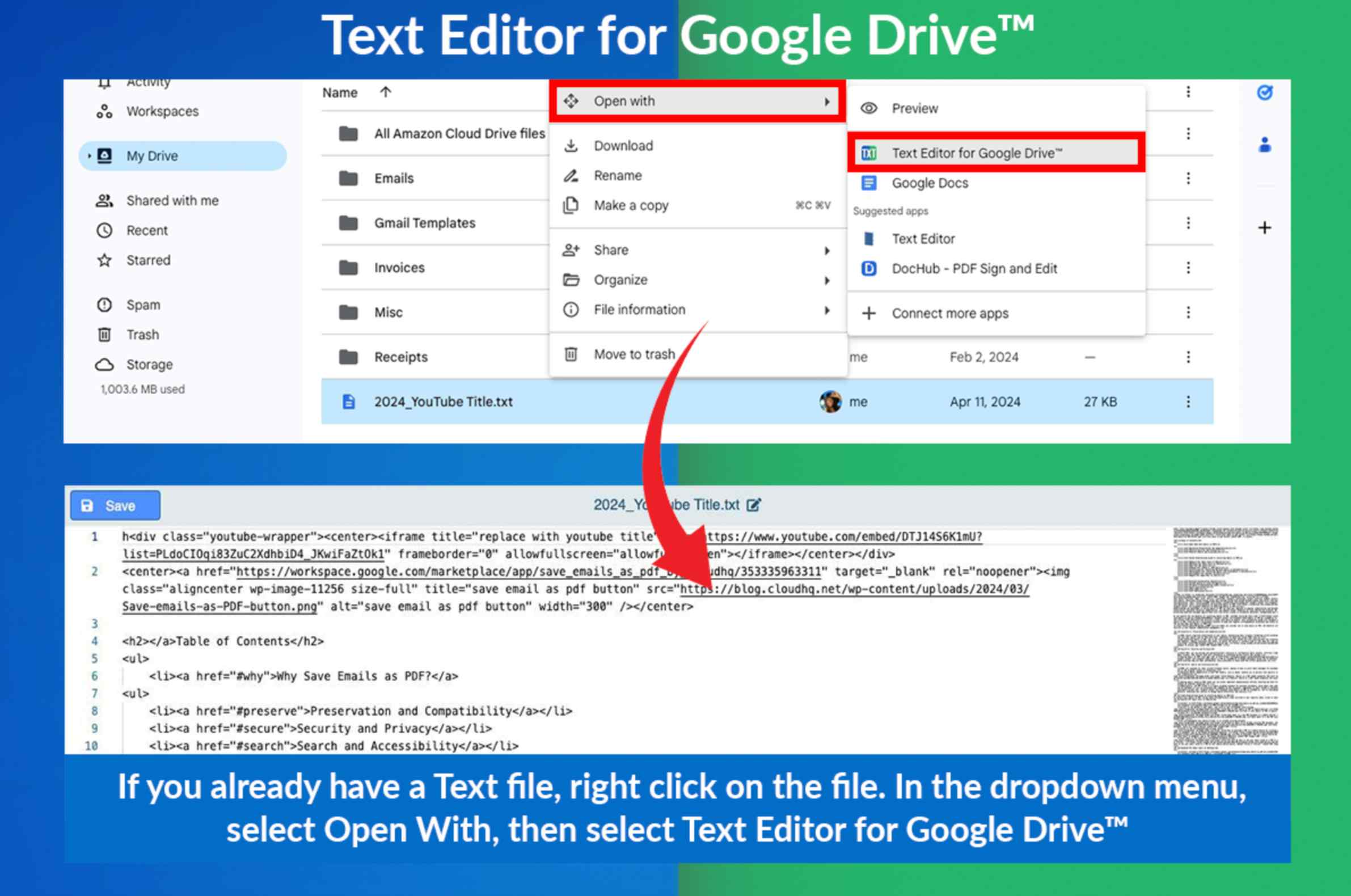This screenshot has width=1351, height=896.
Task: Open Contacts side panel icon
Action: [x=1265, y=145]
